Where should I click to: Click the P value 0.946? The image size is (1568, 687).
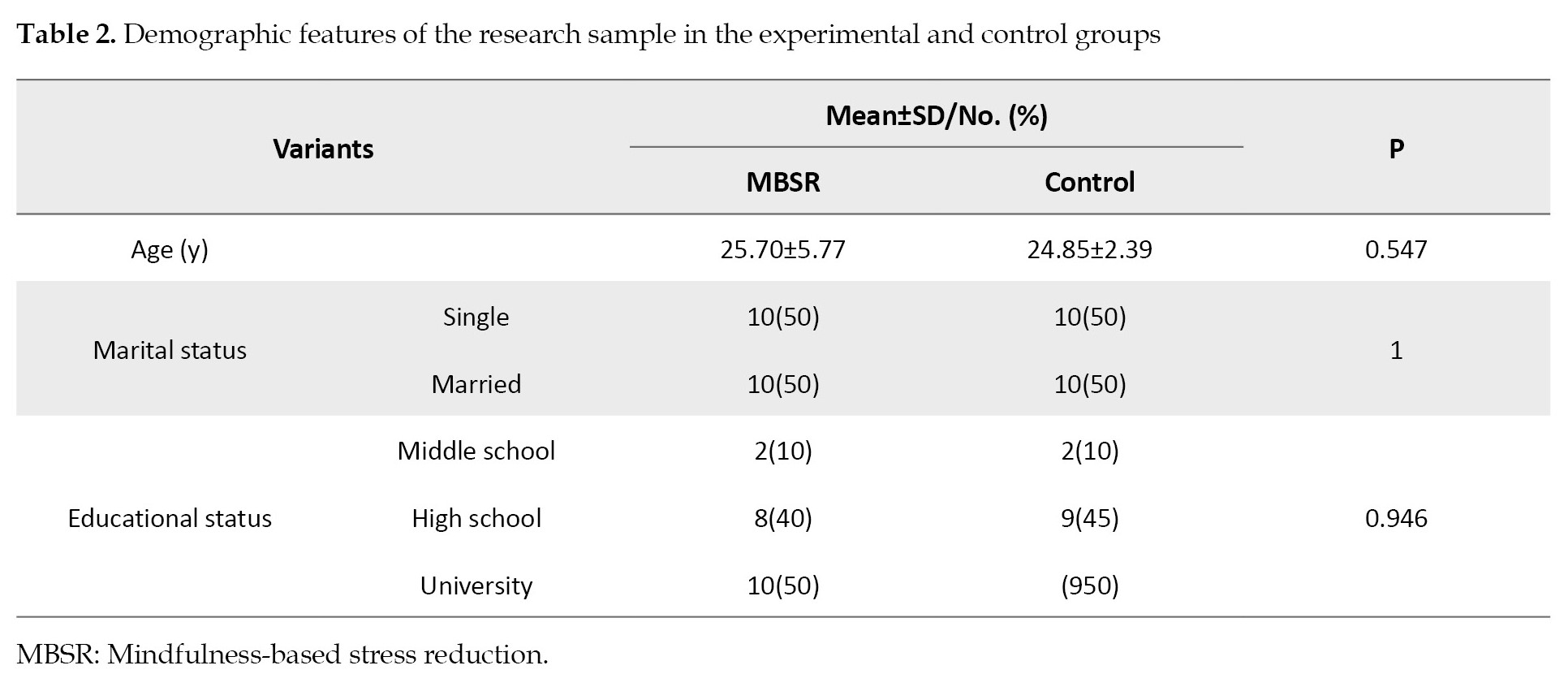(x=1396, y=518)
